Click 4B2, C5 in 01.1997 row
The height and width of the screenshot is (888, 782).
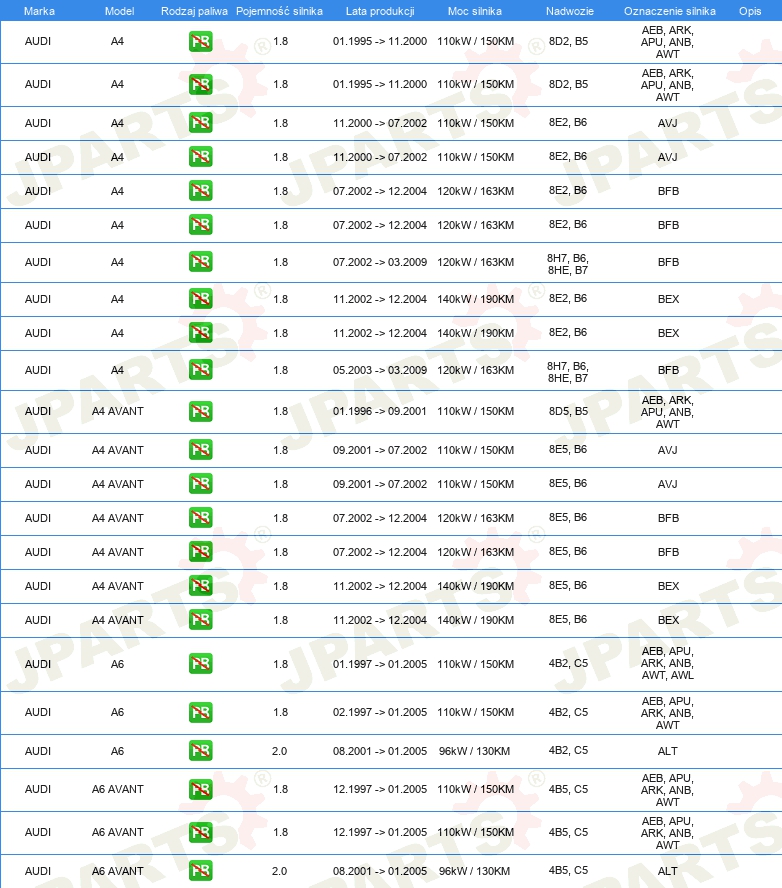pos(568,663)
